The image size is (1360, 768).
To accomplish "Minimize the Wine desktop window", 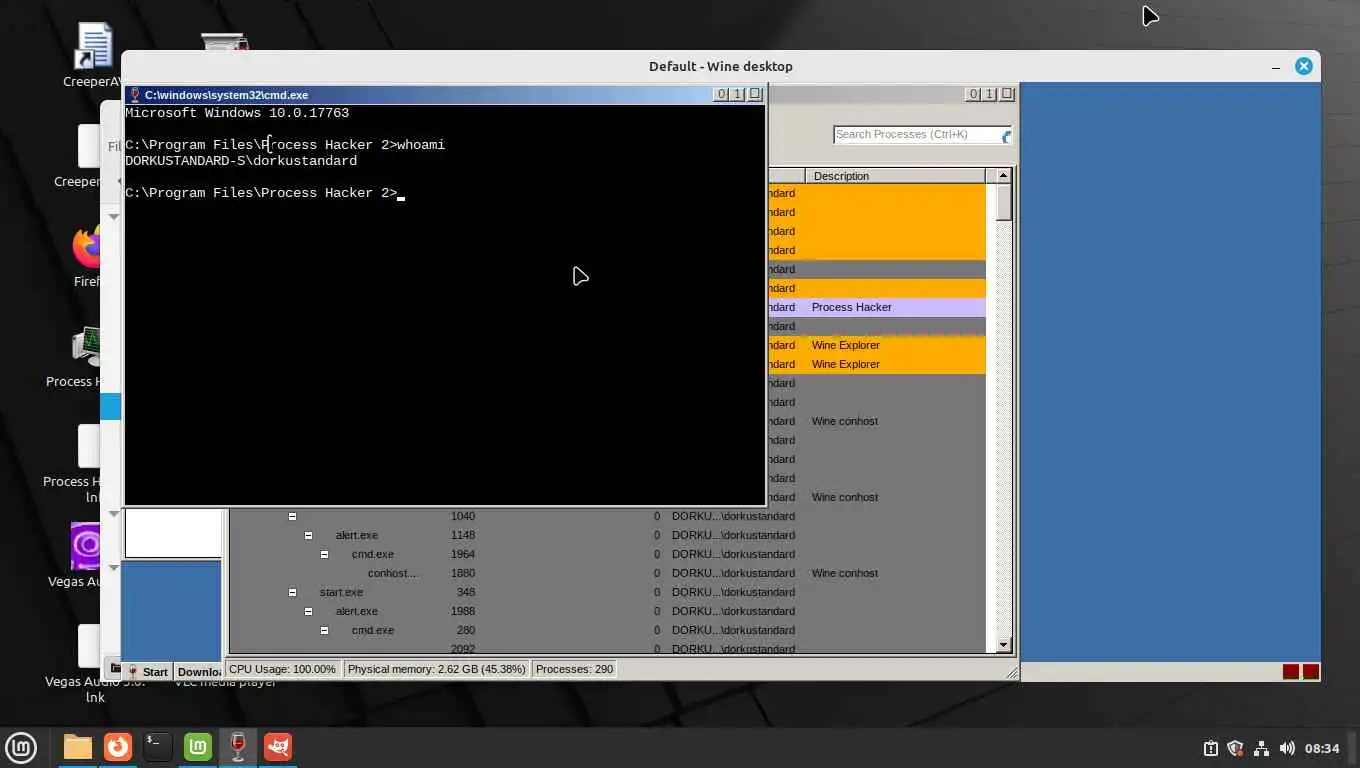I will [x=1276, y=66].
